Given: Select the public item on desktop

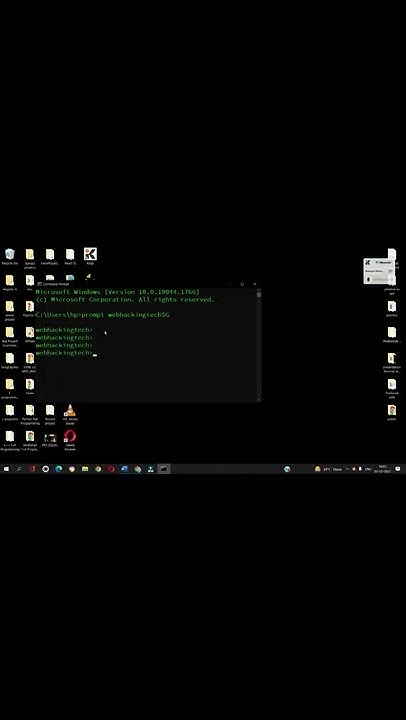Looking at the screenshot, I should pyautogui.click(x=392, y=412).
